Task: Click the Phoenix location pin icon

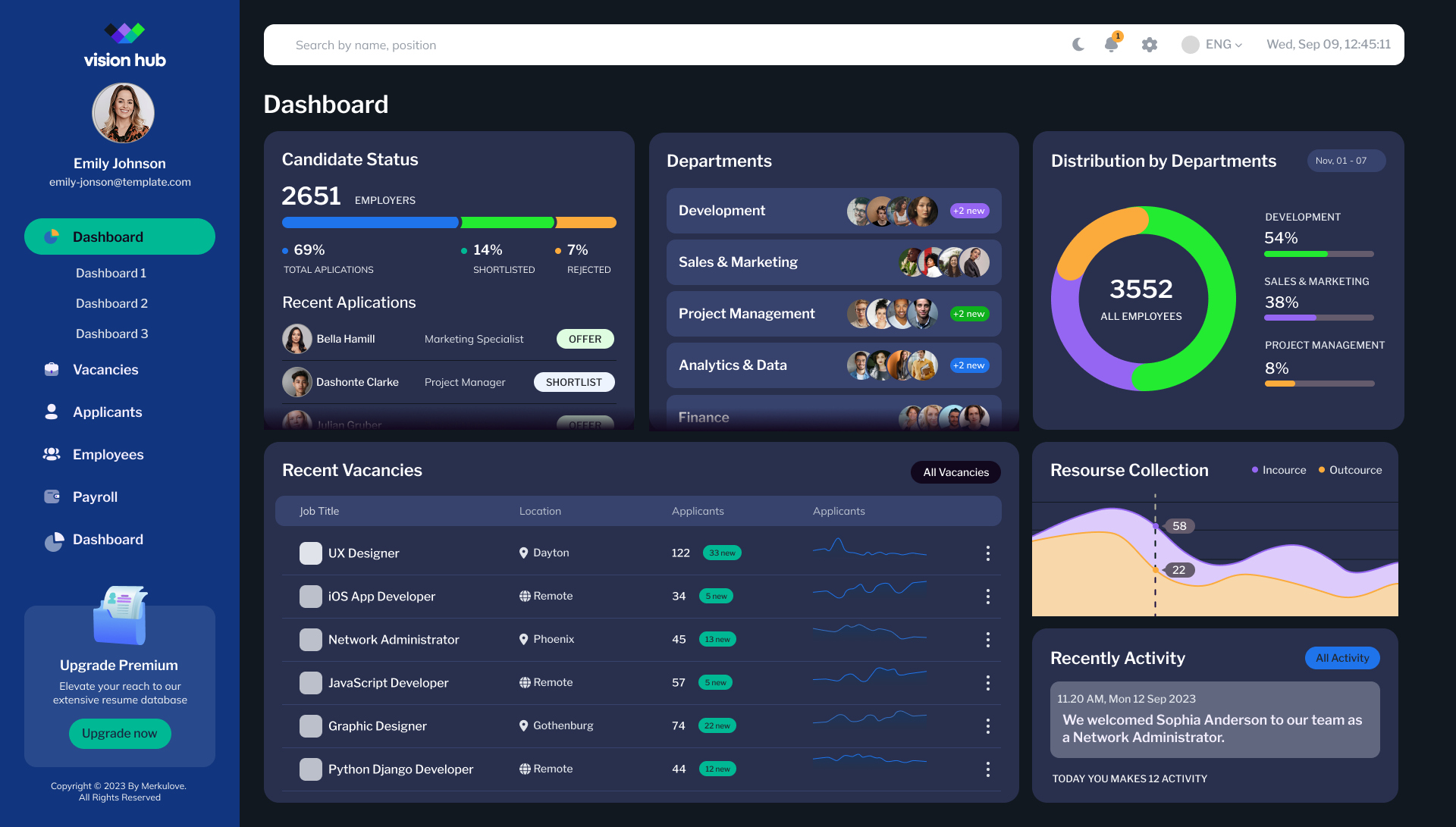Action: (523, 640)
